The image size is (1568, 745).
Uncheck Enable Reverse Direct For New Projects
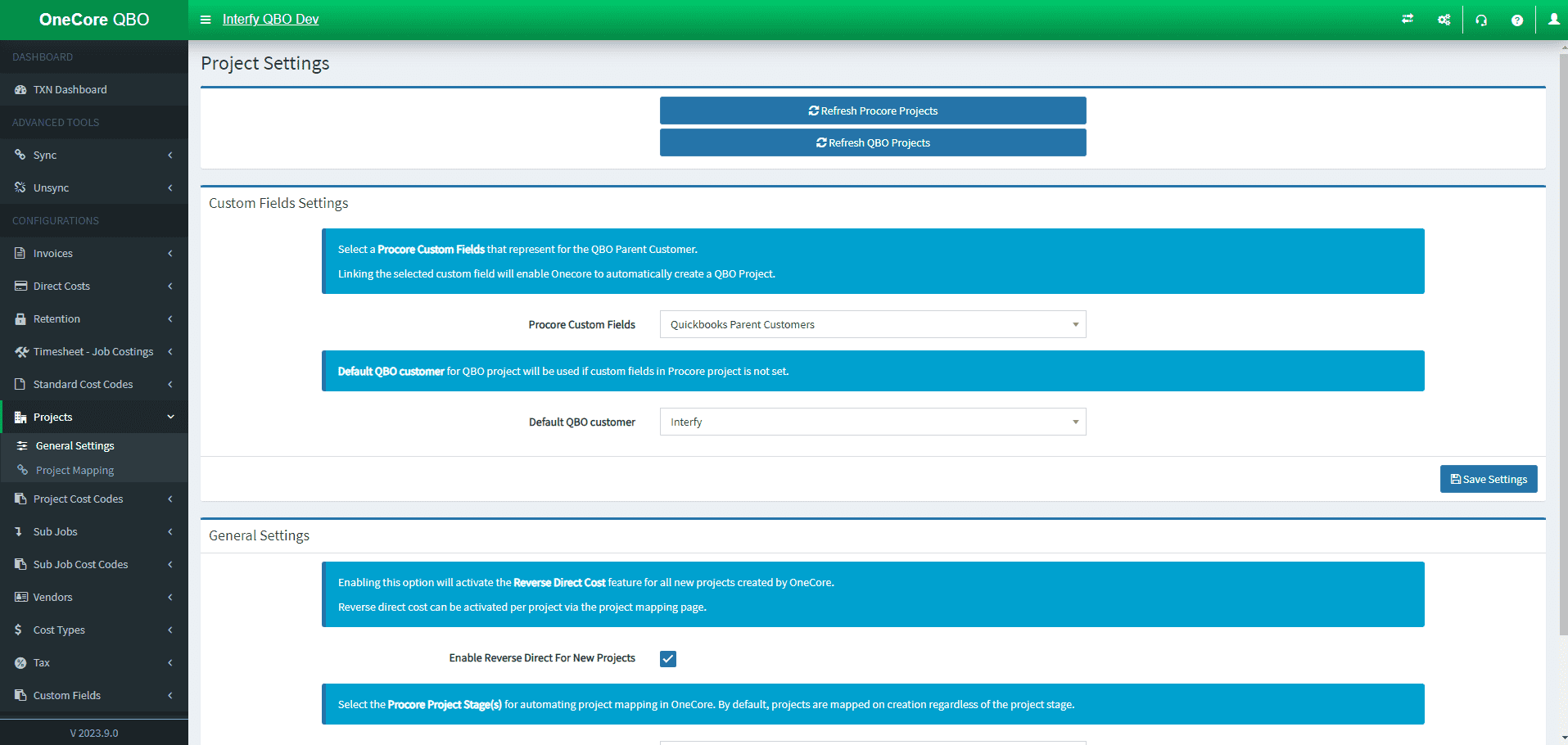(668, 658)
